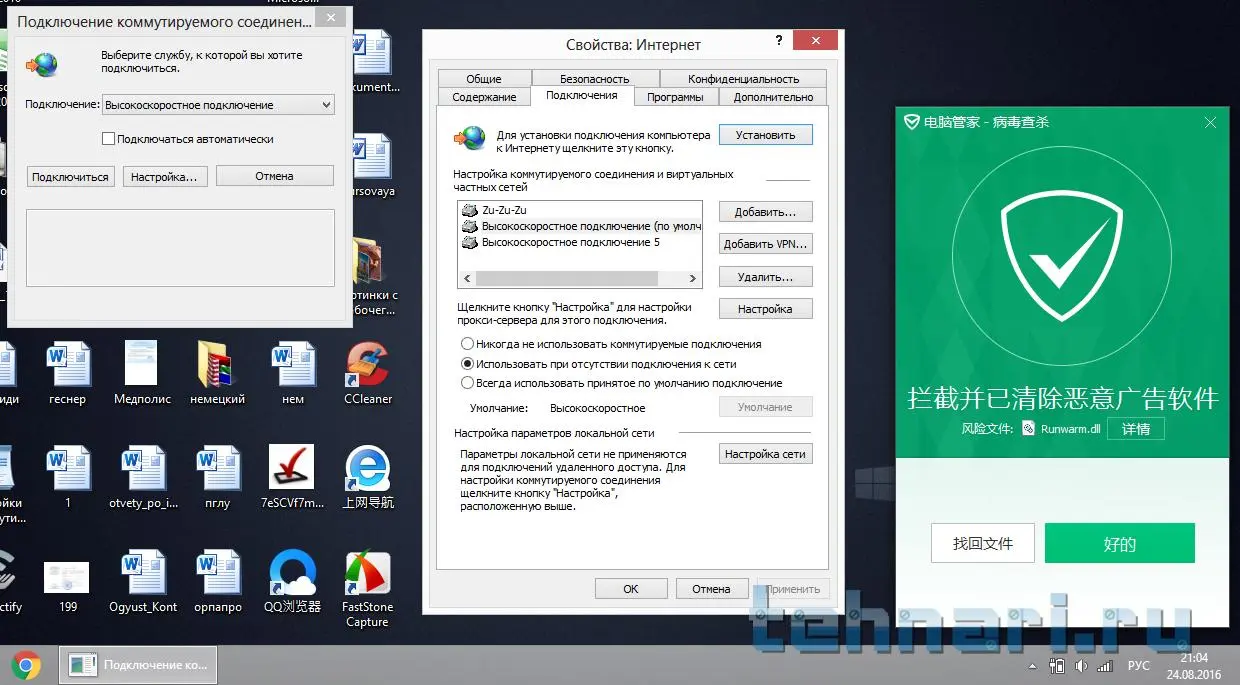The height and width of the screenshot is (685, 1240).
Task: Click the green 好的 button
Action: 1120,543
